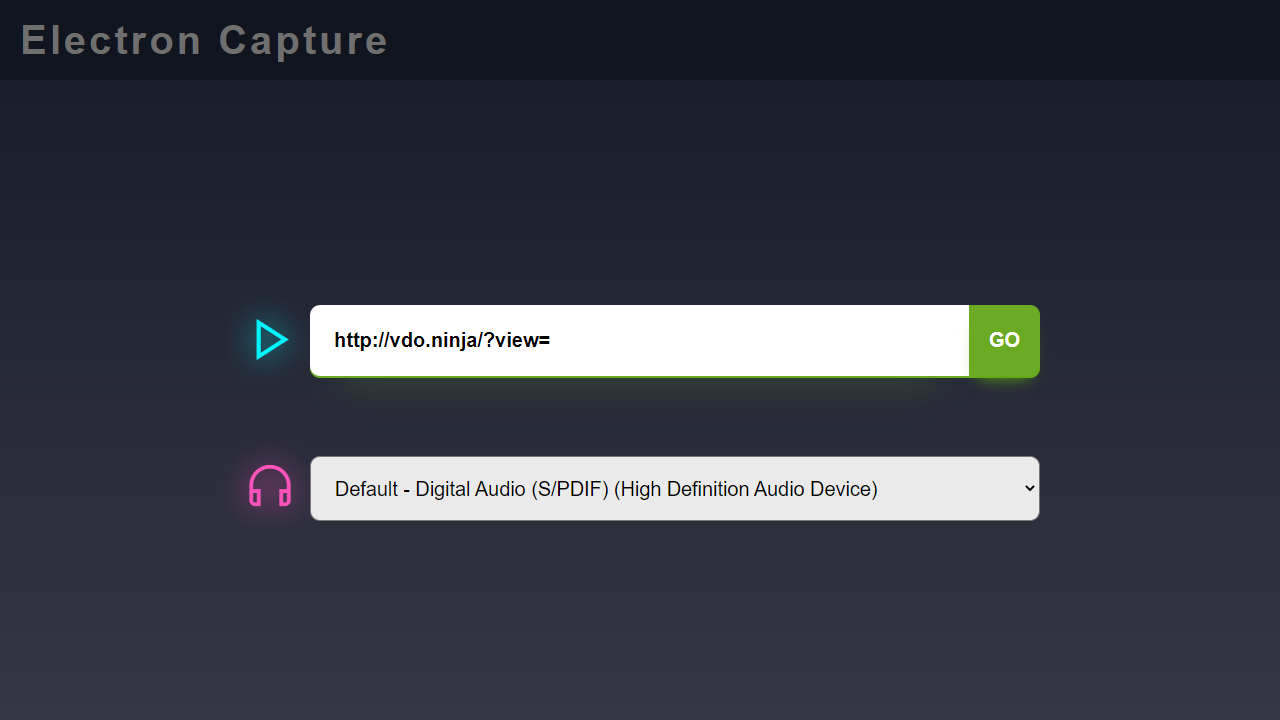Click 'High Definition Audio Device' in the selector
The image size is (1280, 720).
tap(746, 489)
